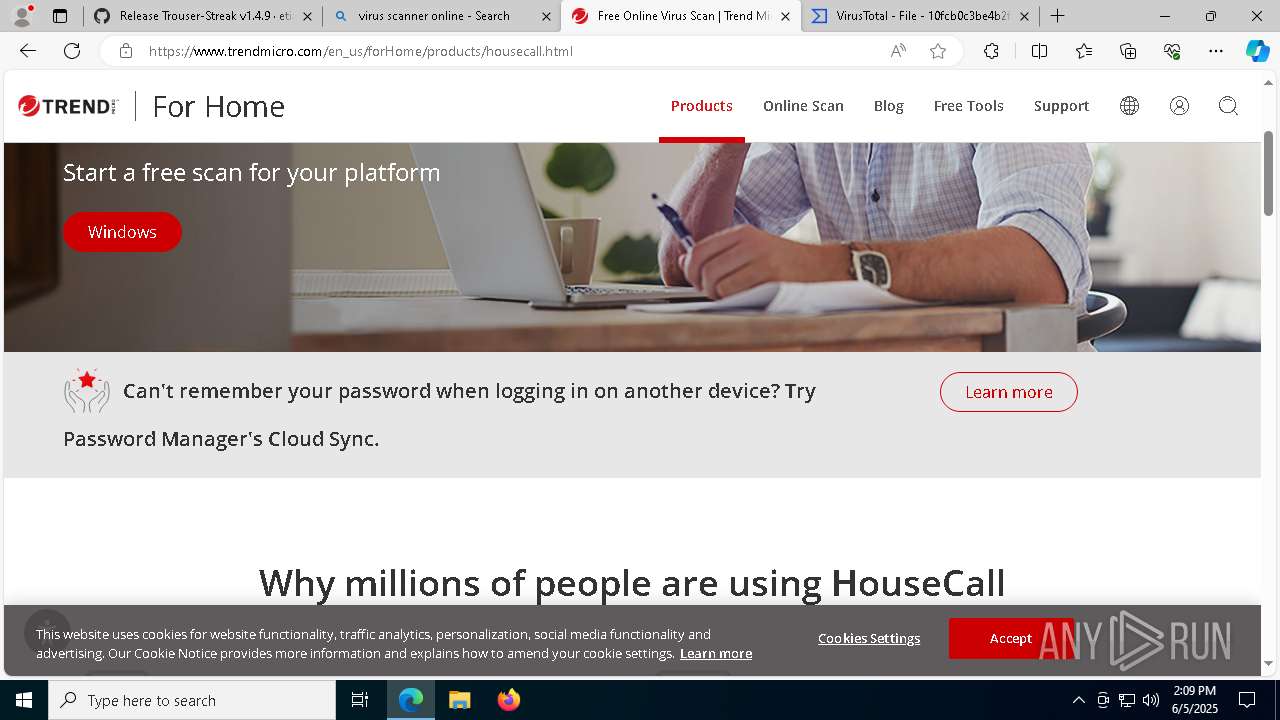Screen dimensions: 1280x720
Task: Open the region globe icon
Action: 1129,106
